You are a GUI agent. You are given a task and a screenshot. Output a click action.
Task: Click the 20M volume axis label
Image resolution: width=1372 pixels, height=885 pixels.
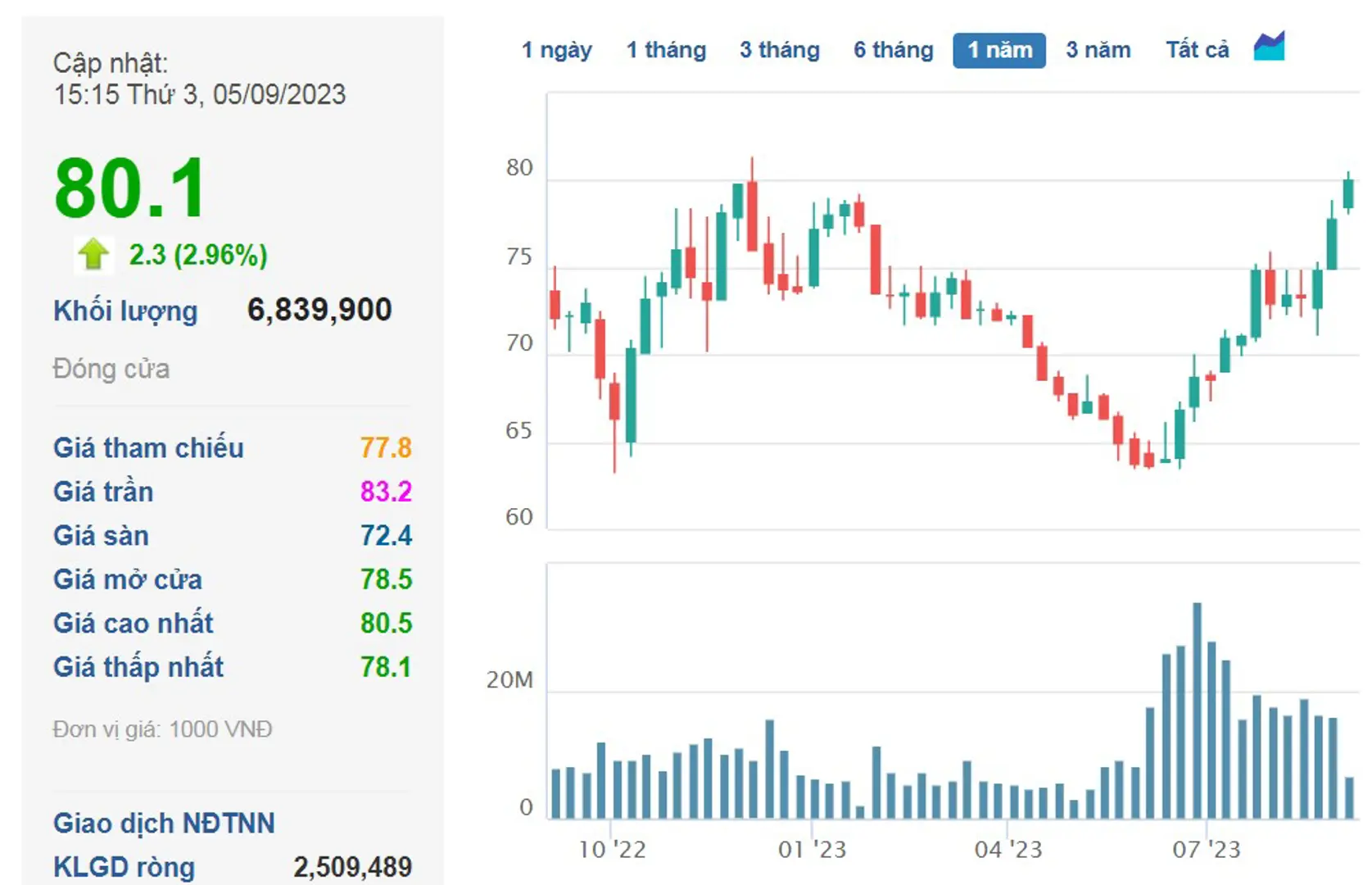[509, 680]
